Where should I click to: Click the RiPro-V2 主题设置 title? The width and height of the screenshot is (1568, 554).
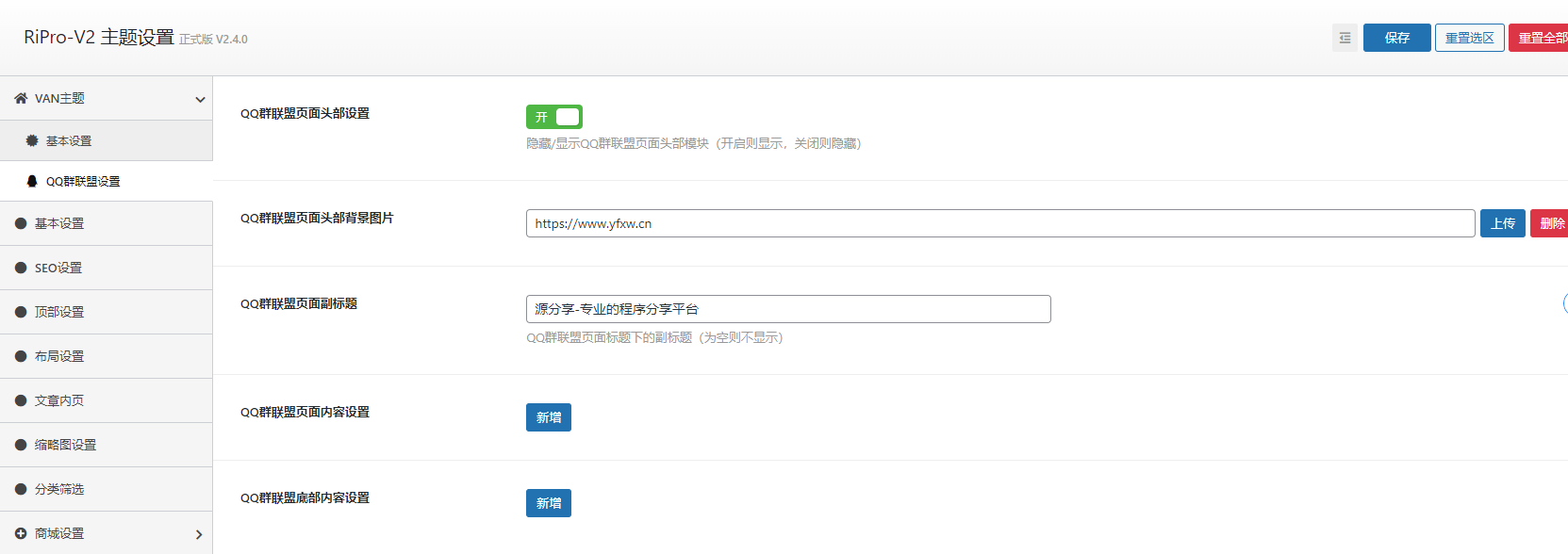[99, 37]
